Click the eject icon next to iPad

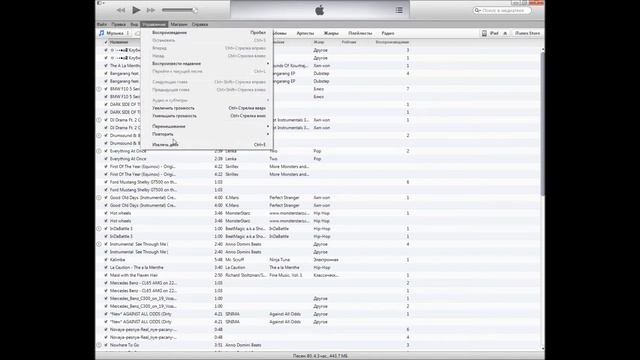(505, 33)
